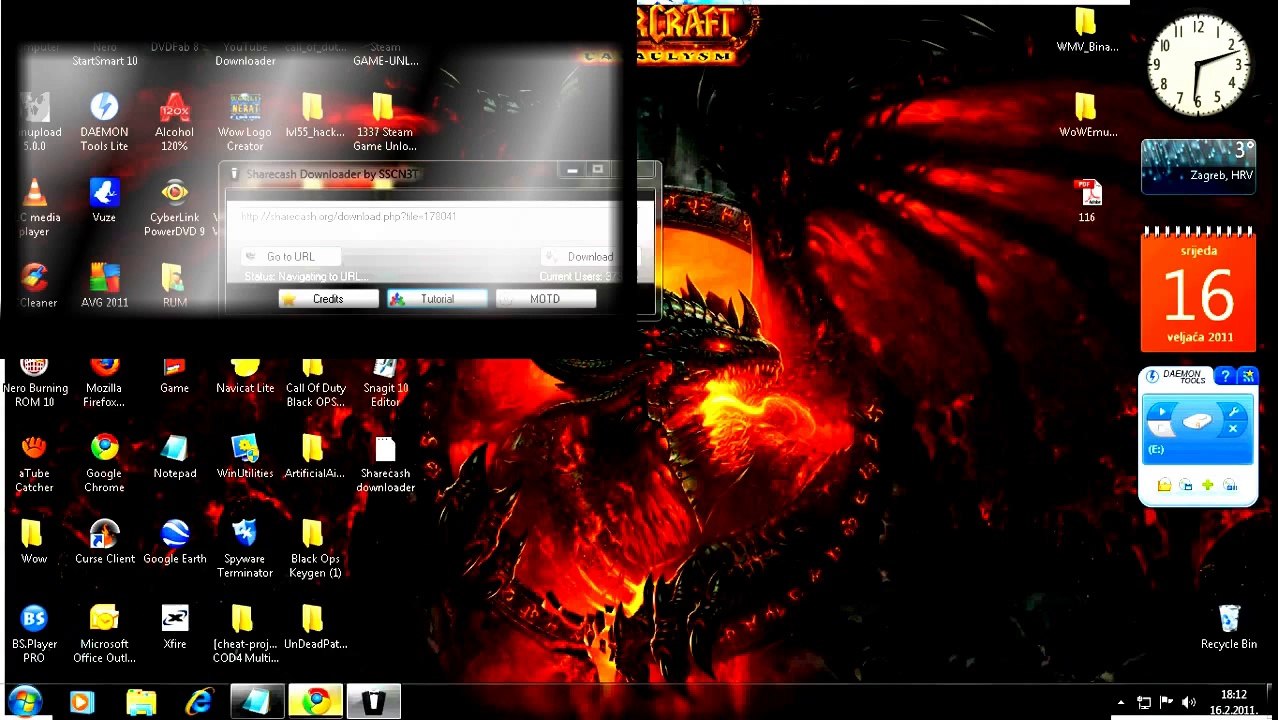Select Wow Logo Creator desktop icon
Screen dimensions: 1278x720
245,122
